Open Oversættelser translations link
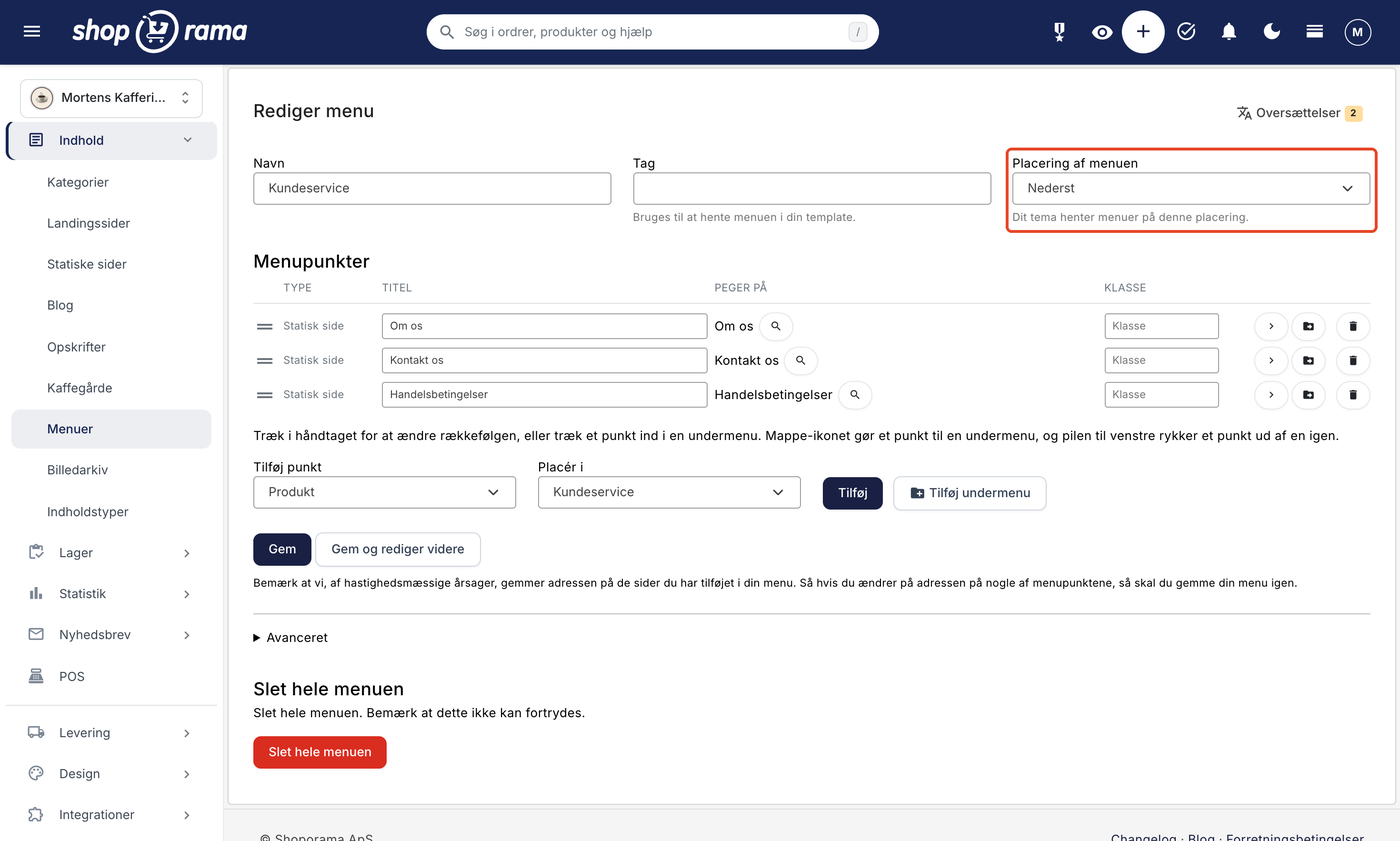Image resolution: width=1400 pixels, height=841 pixels. [1300, 113]
